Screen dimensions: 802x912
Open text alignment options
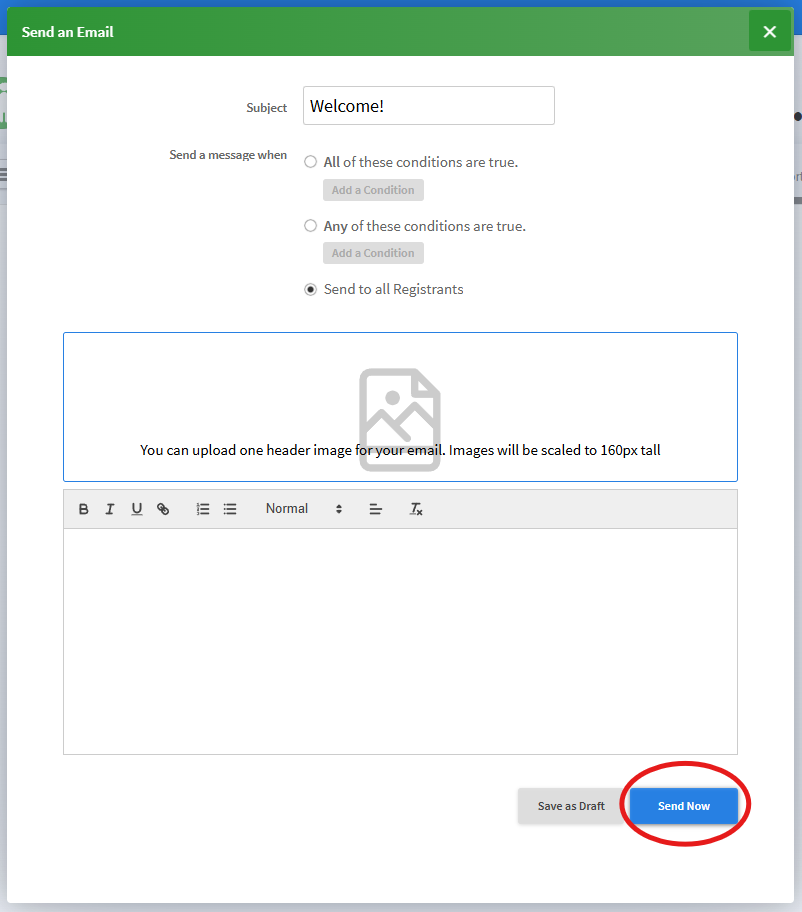(x=376, y=509)
